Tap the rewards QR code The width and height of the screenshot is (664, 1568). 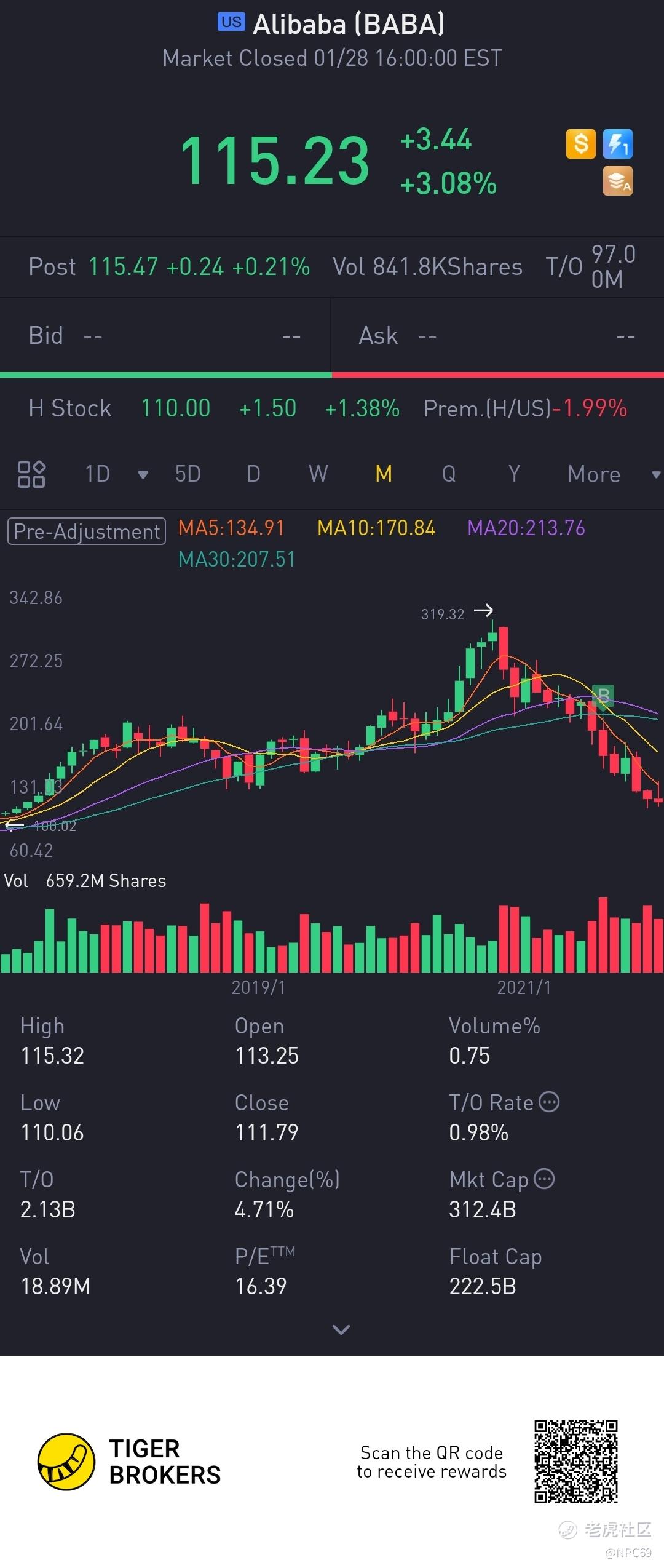576,1462
